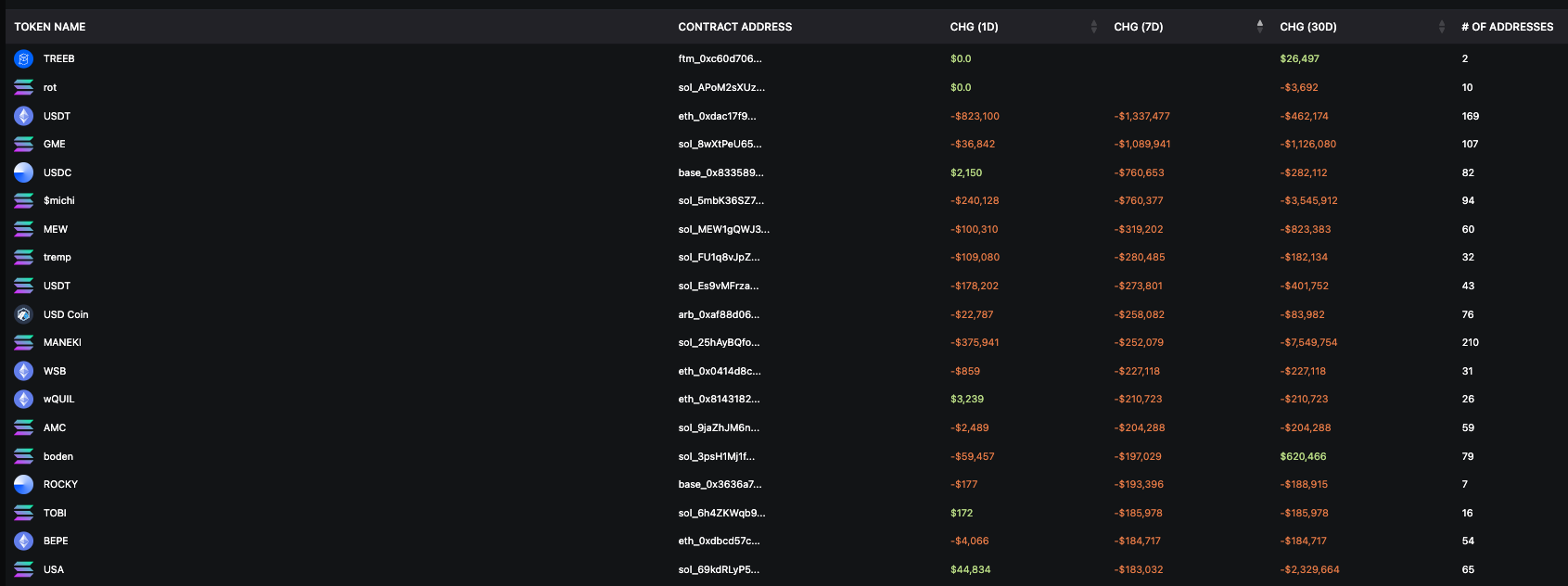Screen dimensions: 1568x586
Task: Click the Solana icon beside MANEKI
Action: click(x=24, y=342)
